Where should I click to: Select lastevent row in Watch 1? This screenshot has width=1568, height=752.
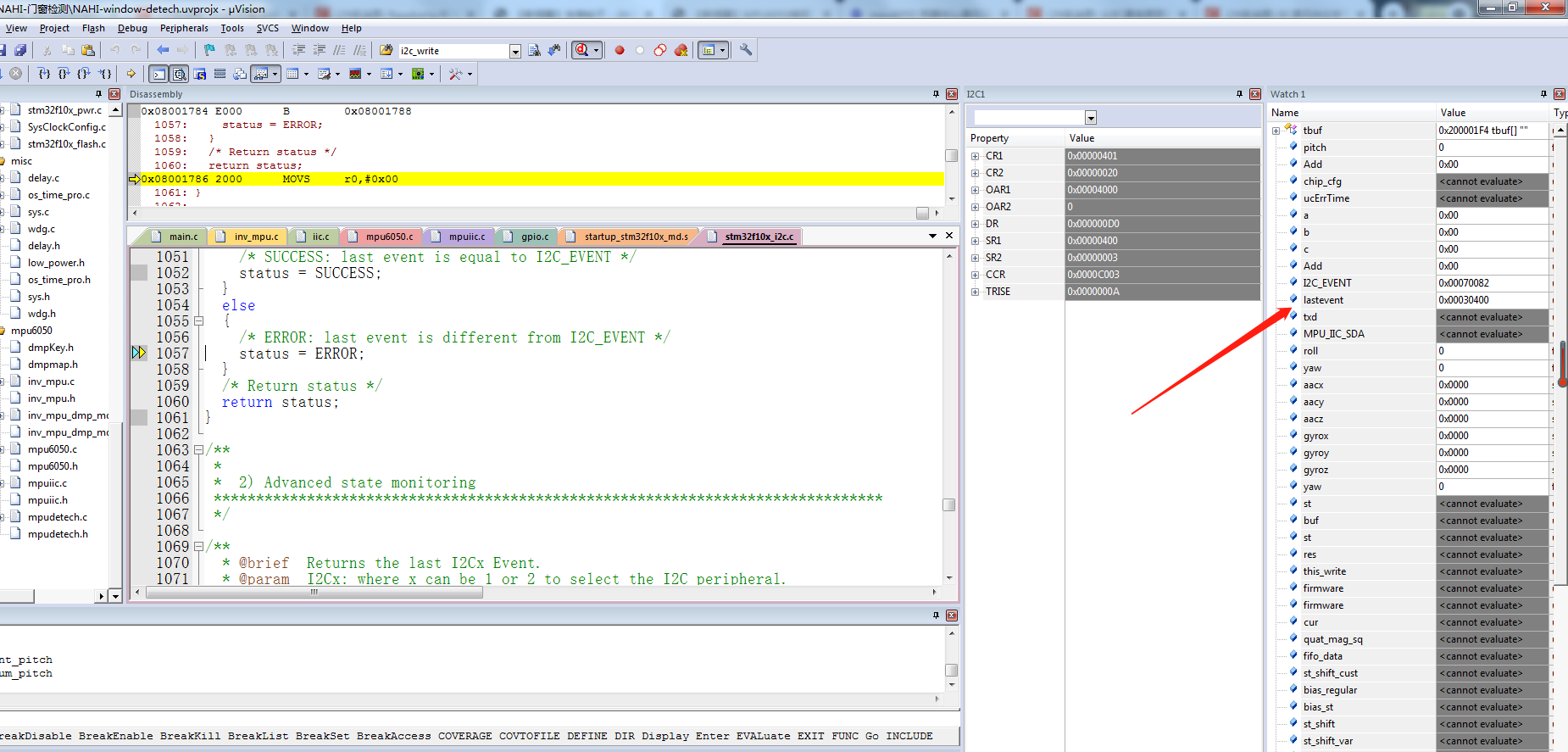click(x=1410, y=300)
